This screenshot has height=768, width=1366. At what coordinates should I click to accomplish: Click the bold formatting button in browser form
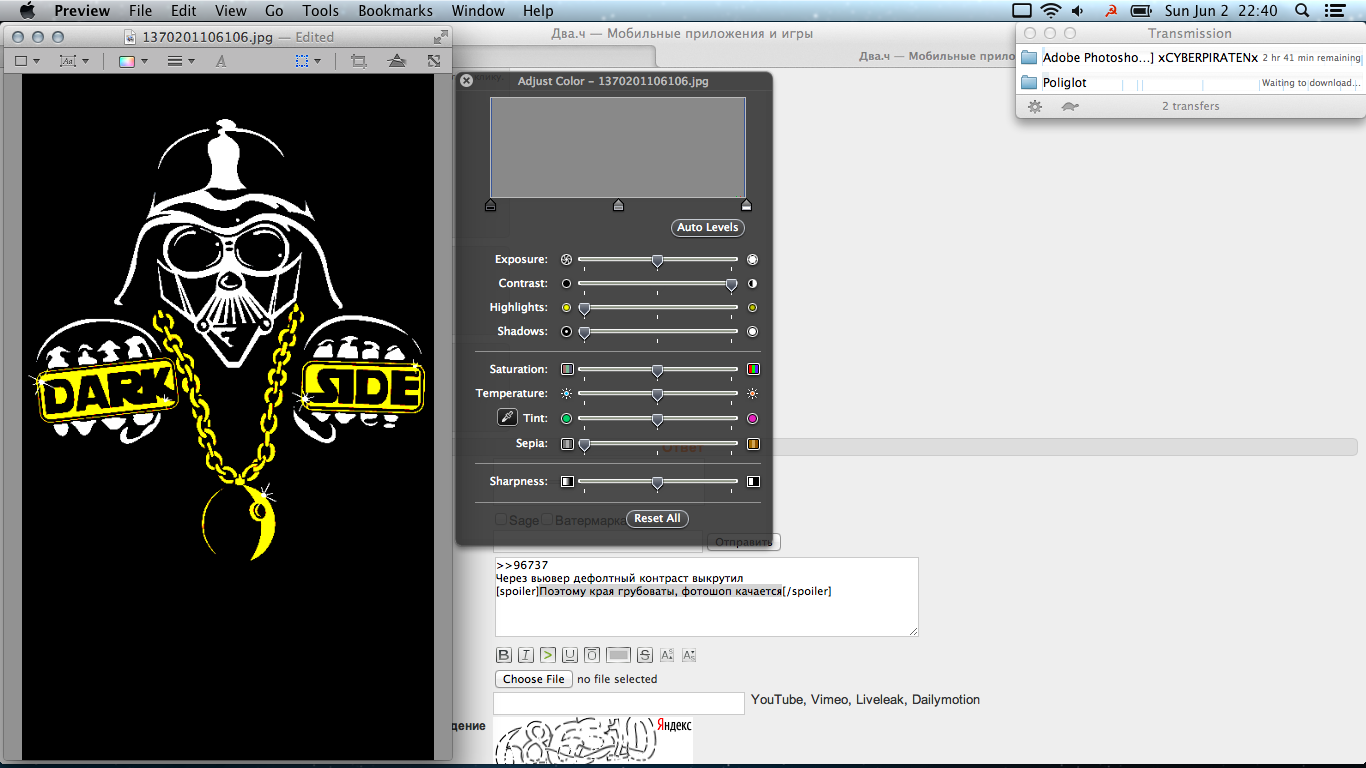click(x=504, y=655)
